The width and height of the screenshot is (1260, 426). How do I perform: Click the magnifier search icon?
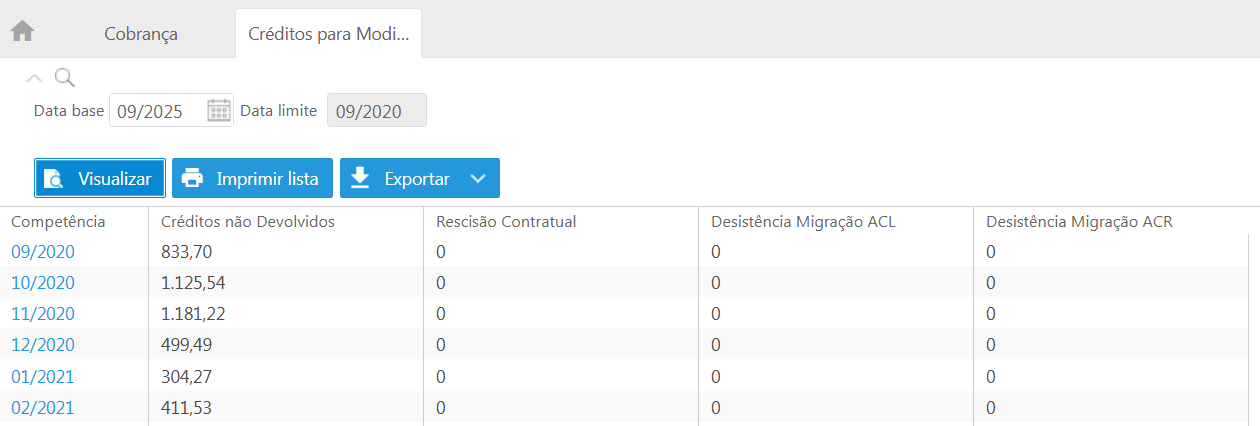coord(64,78)
